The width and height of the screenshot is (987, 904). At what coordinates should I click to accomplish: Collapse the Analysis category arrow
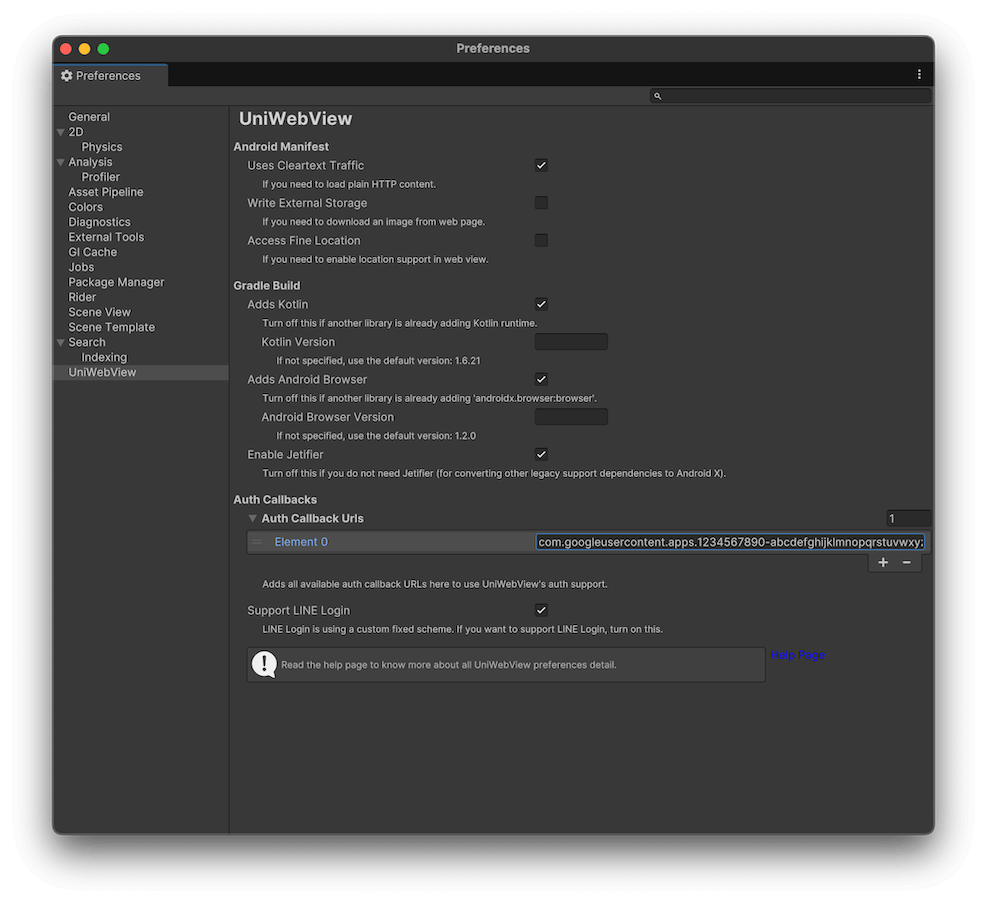point(61,162)
